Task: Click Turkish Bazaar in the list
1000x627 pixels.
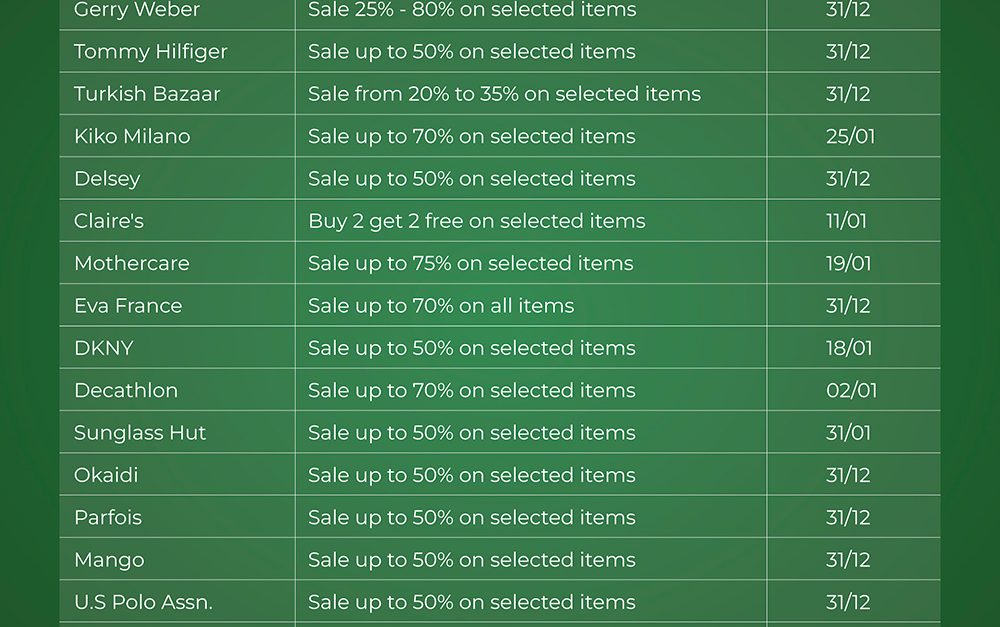Action: click(x=147, y=94)
